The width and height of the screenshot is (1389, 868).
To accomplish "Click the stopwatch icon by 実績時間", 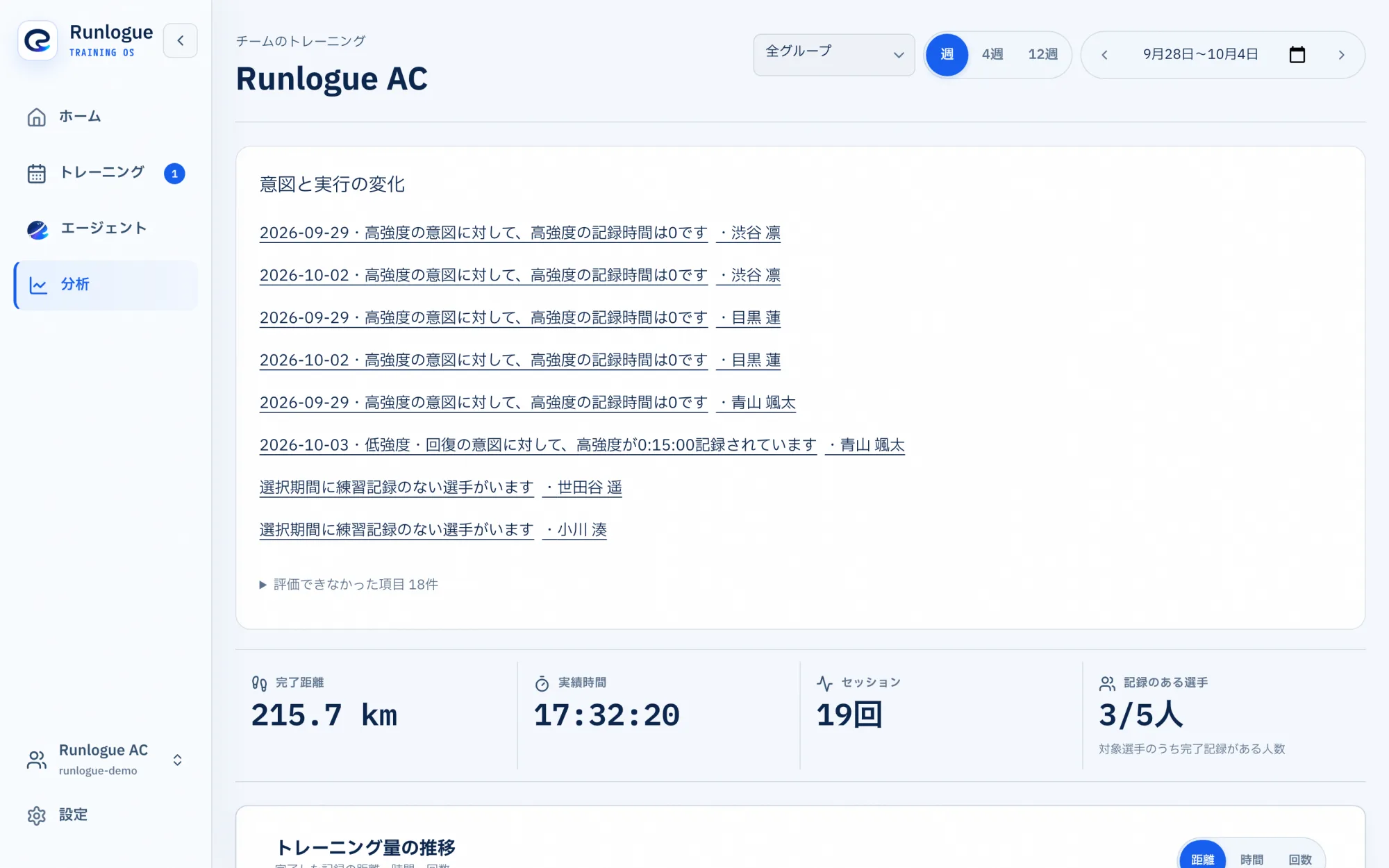I will (542, 683).
